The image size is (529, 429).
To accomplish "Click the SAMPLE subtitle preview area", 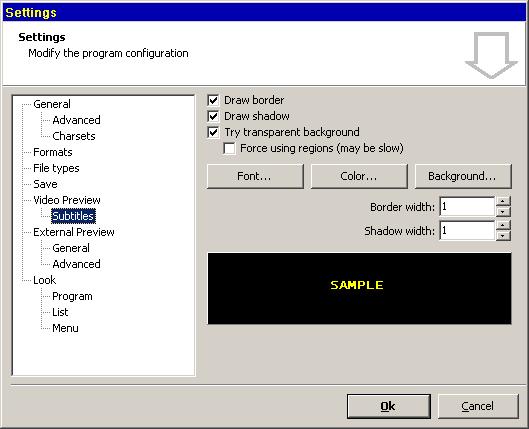I will tap(359, 288).
